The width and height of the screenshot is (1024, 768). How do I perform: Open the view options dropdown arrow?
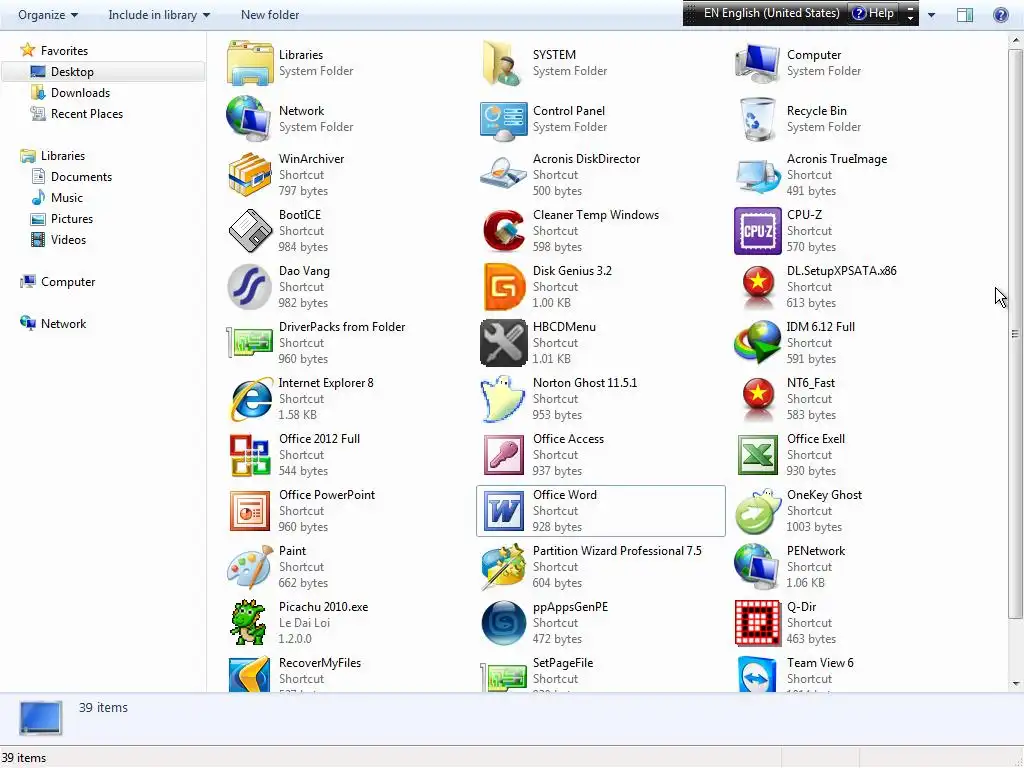[x=931, y=14]
